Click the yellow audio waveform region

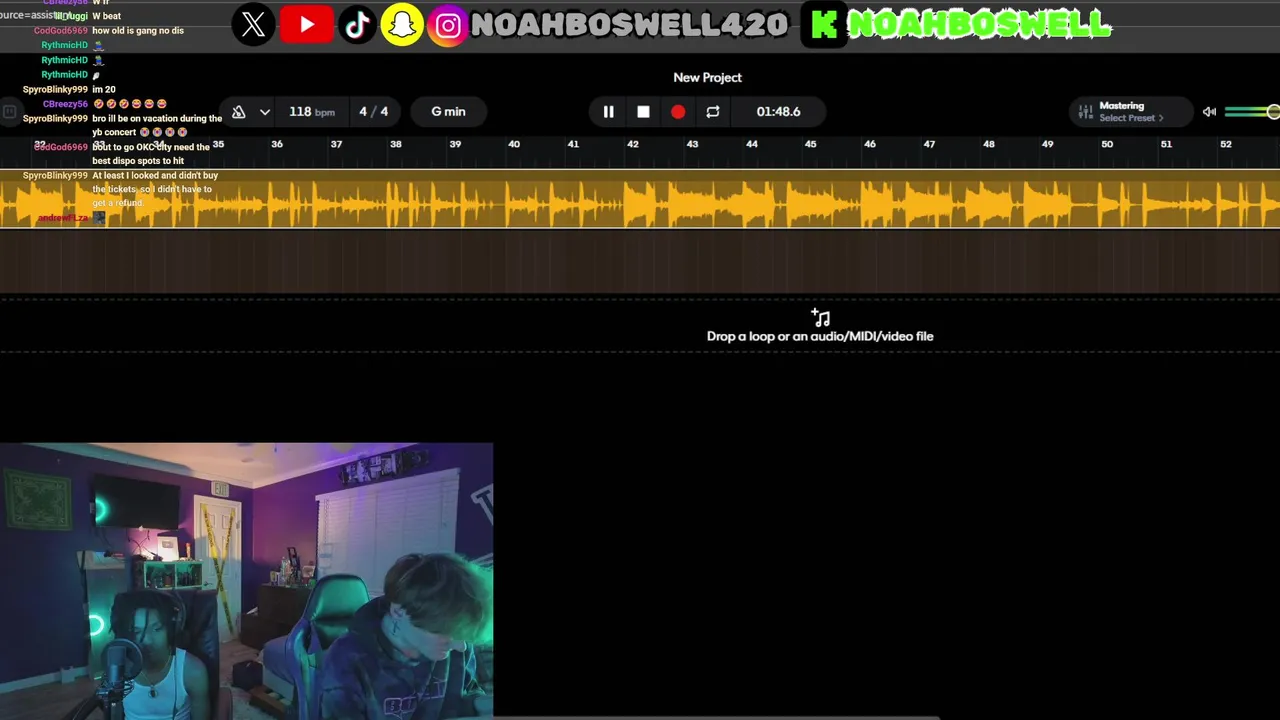coord(640,200)
